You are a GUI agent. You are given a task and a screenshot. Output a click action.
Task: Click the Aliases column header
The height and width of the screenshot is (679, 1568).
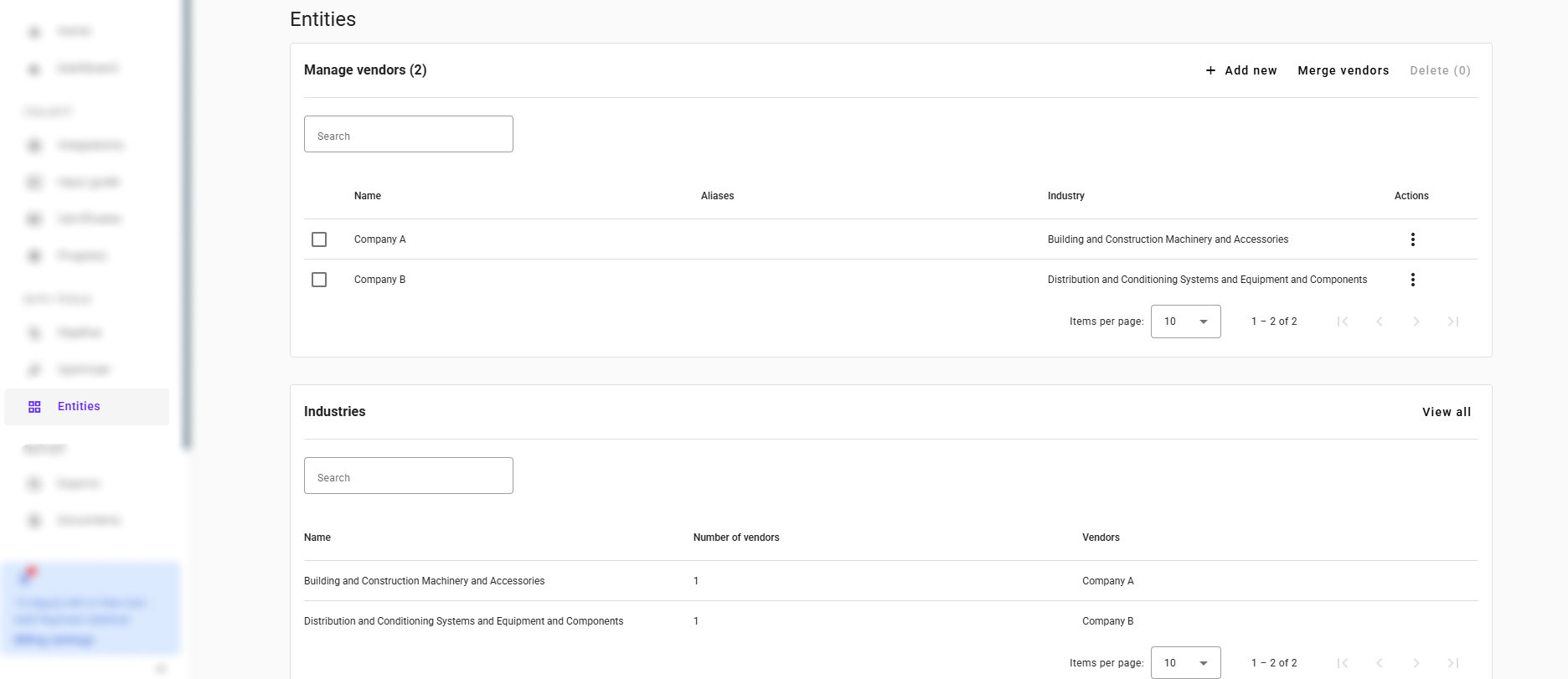(717, 196)
